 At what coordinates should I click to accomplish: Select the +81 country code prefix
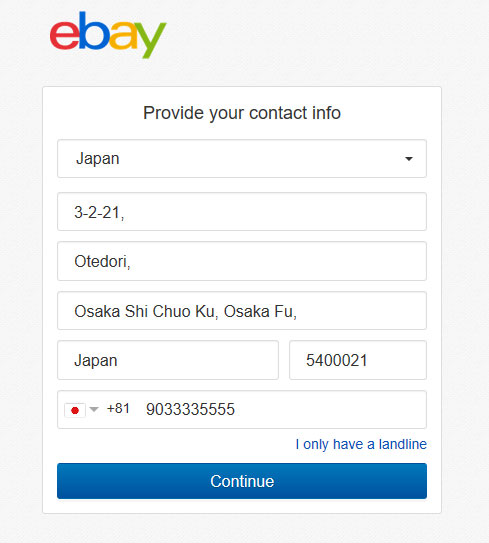118,409
